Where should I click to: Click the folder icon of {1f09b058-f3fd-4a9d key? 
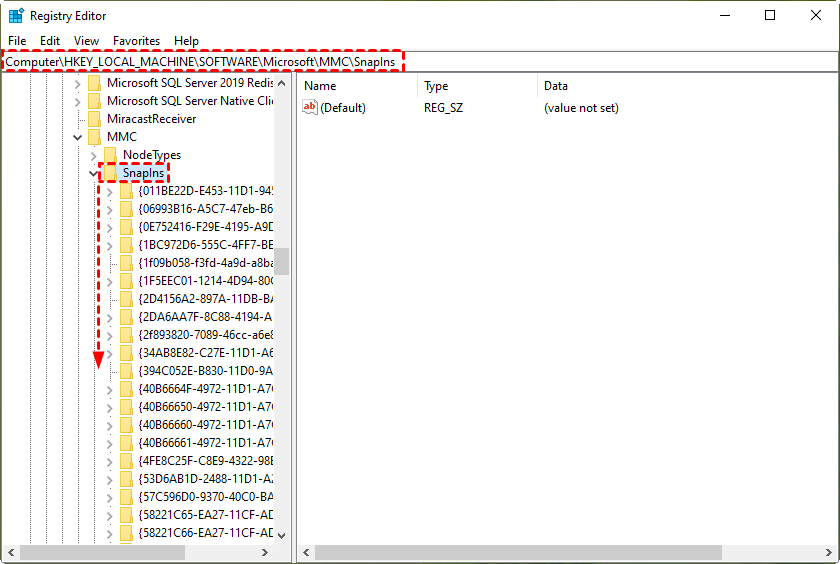tap(126, 263)
